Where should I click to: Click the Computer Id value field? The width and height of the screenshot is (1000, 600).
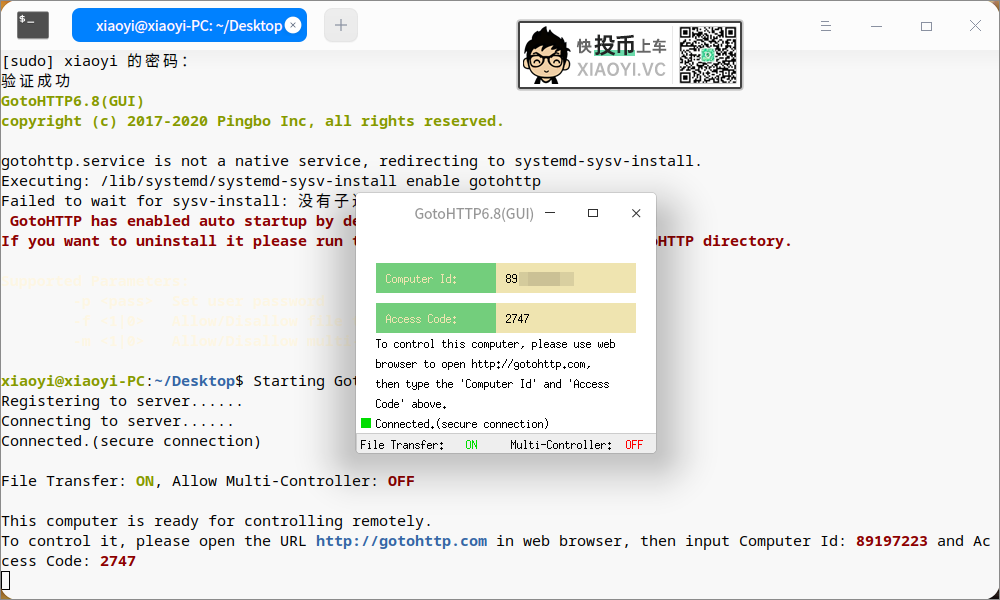(566, 278)
